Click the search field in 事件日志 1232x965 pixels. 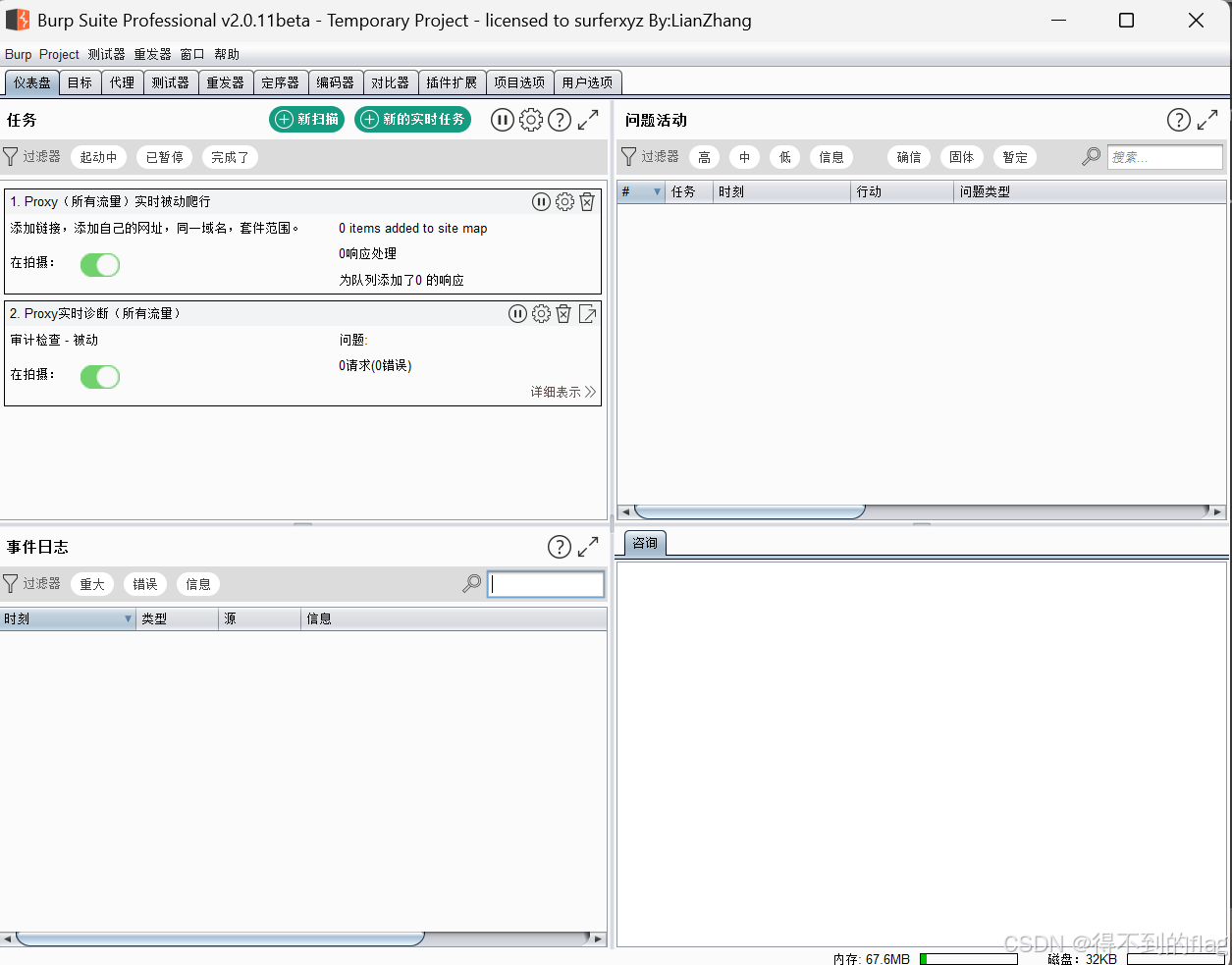click(546, 584)
